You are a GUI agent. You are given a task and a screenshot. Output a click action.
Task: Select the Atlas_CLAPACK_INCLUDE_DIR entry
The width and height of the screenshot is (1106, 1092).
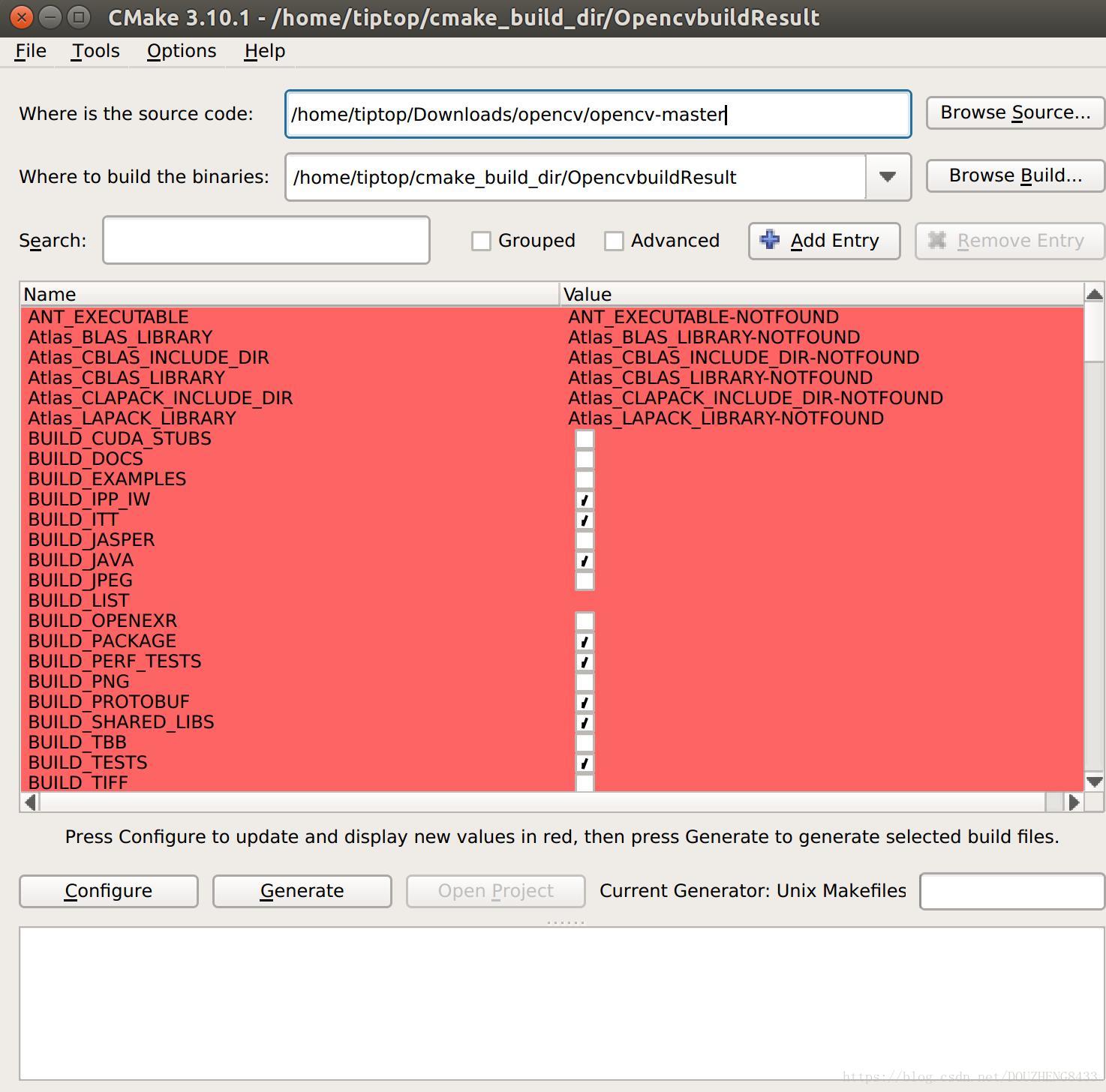161,398
